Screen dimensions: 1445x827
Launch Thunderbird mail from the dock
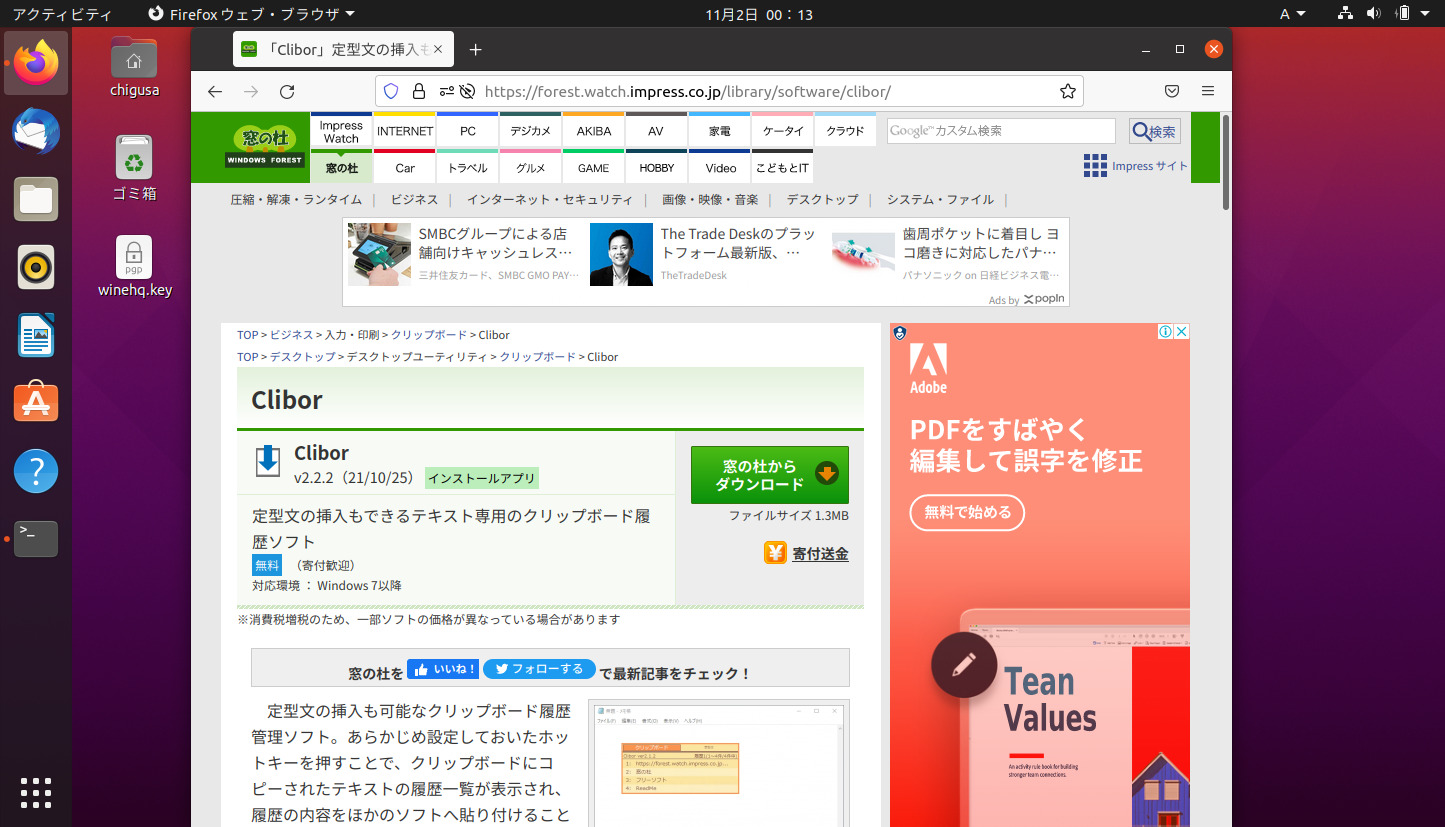pyautogui.click(x=36, y=131)
